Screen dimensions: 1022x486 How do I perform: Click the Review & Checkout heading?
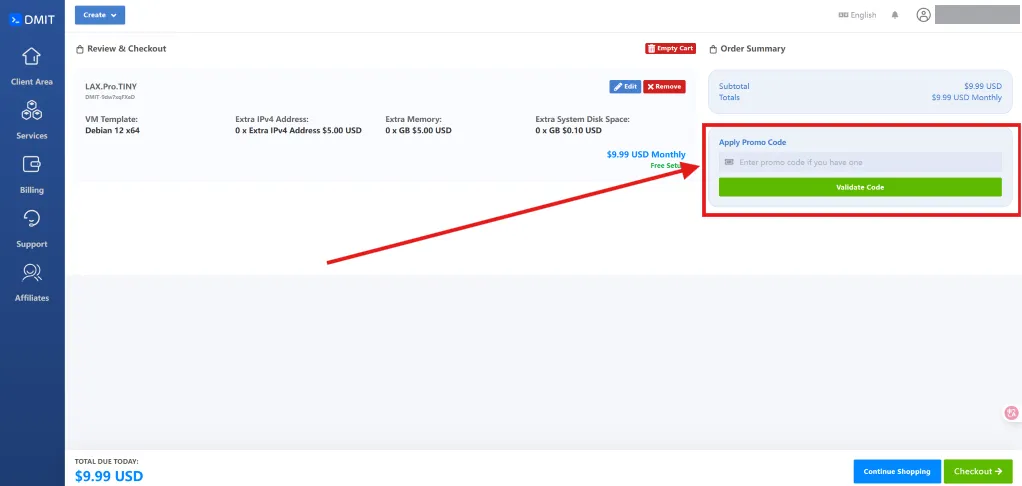coord(126,48)
